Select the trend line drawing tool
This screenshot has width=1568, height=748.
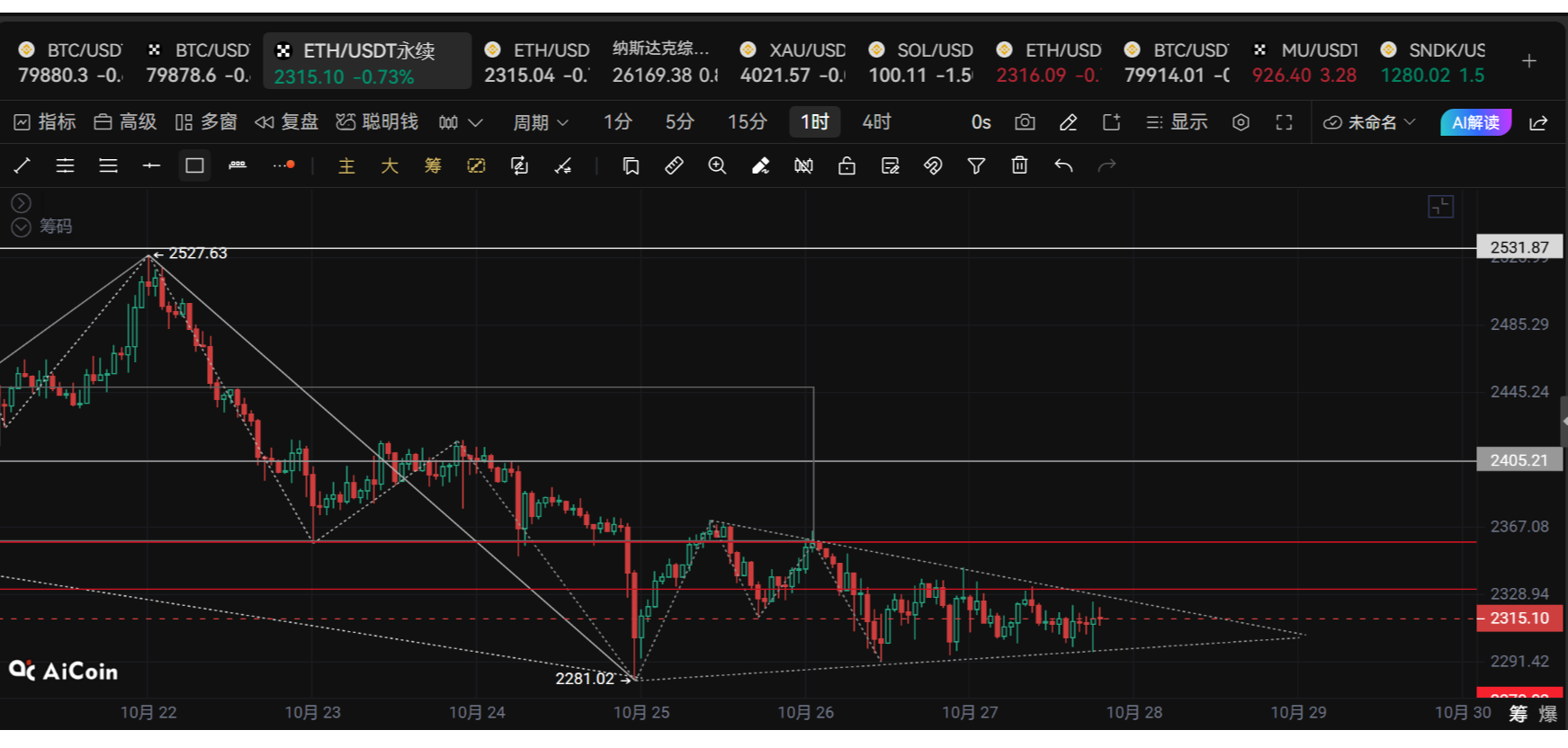pyautogui.click(x=22, y=165)
